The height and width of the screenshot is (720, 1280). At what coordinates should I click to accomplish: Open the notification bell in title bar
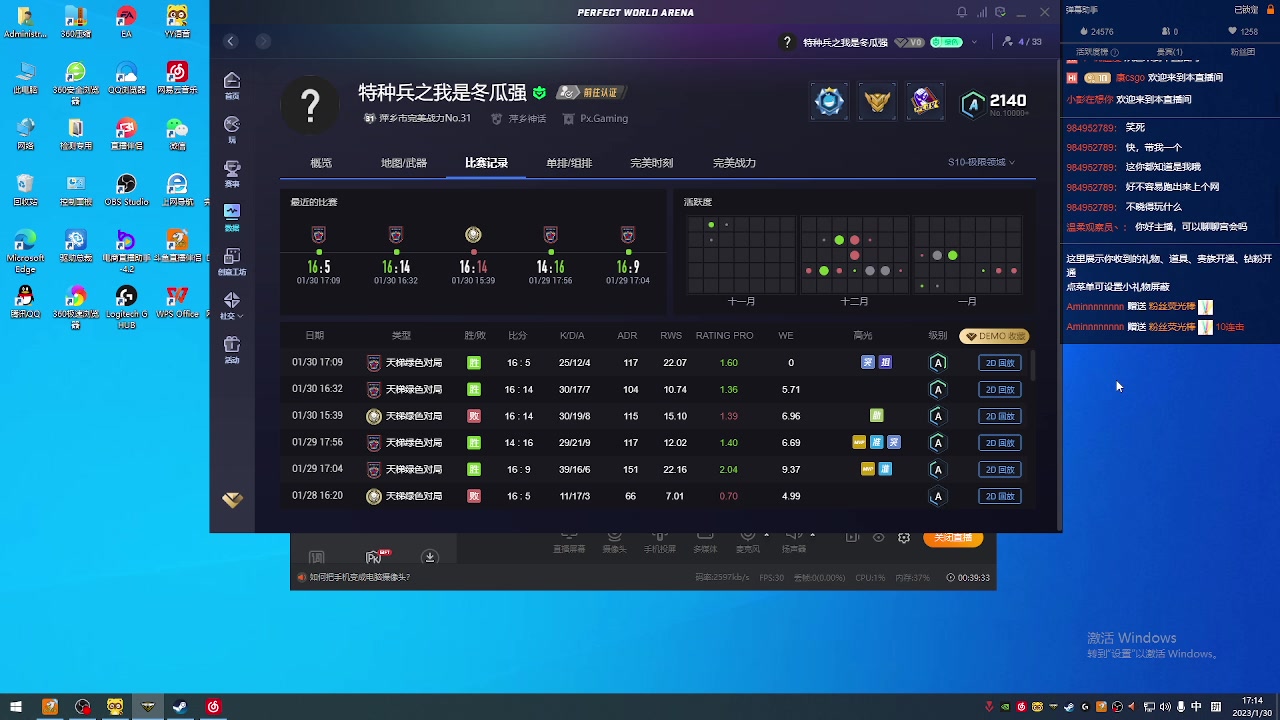point(962,12)
